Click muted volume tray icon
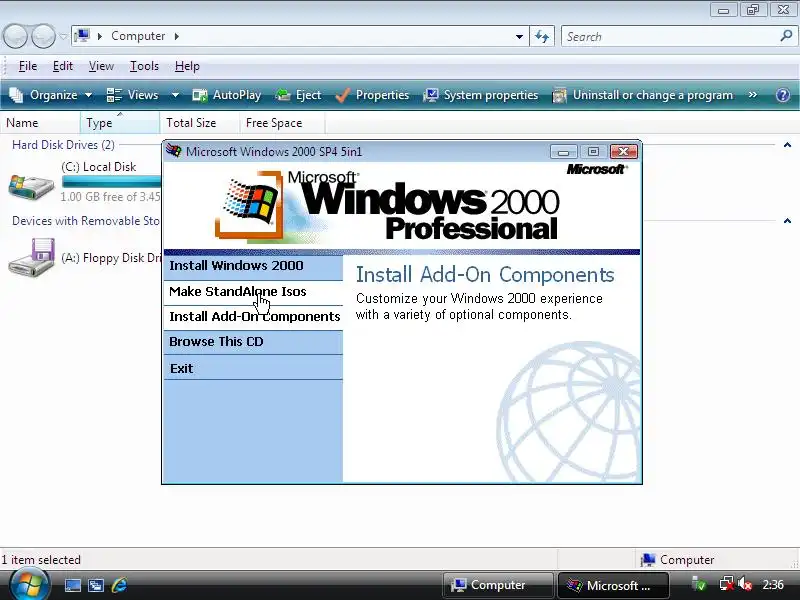The width and height of the screenshot is (800, 600). pos(745,585)
